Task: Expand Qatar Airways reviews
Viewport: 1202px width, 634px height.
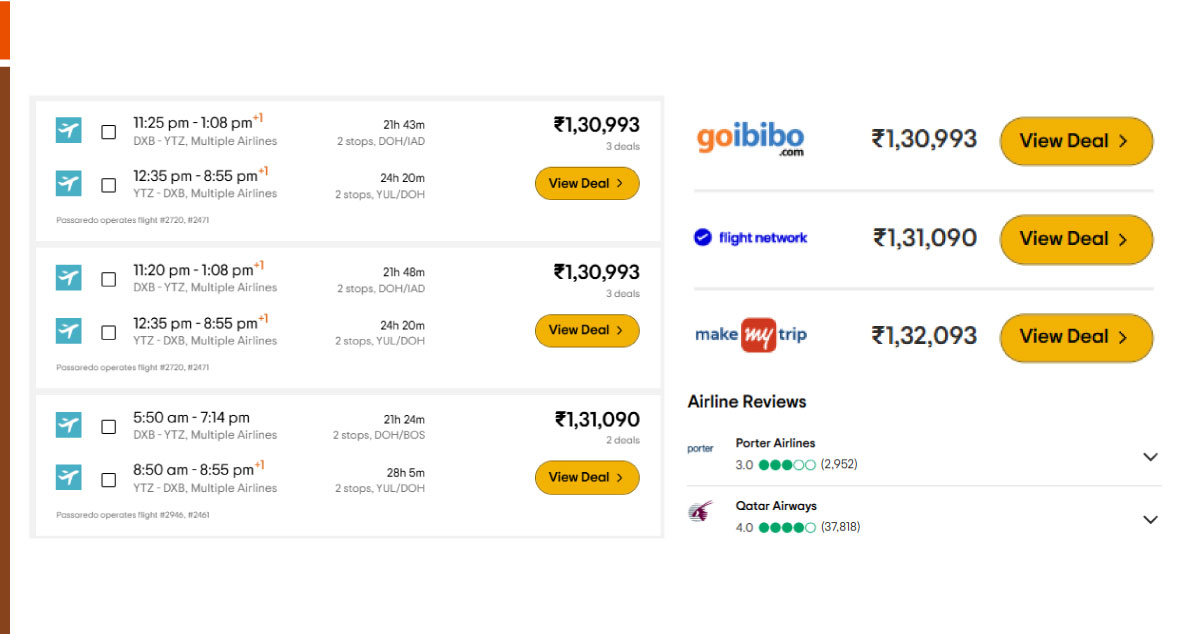Action: pyautogui.click(x=1150, y=520)
